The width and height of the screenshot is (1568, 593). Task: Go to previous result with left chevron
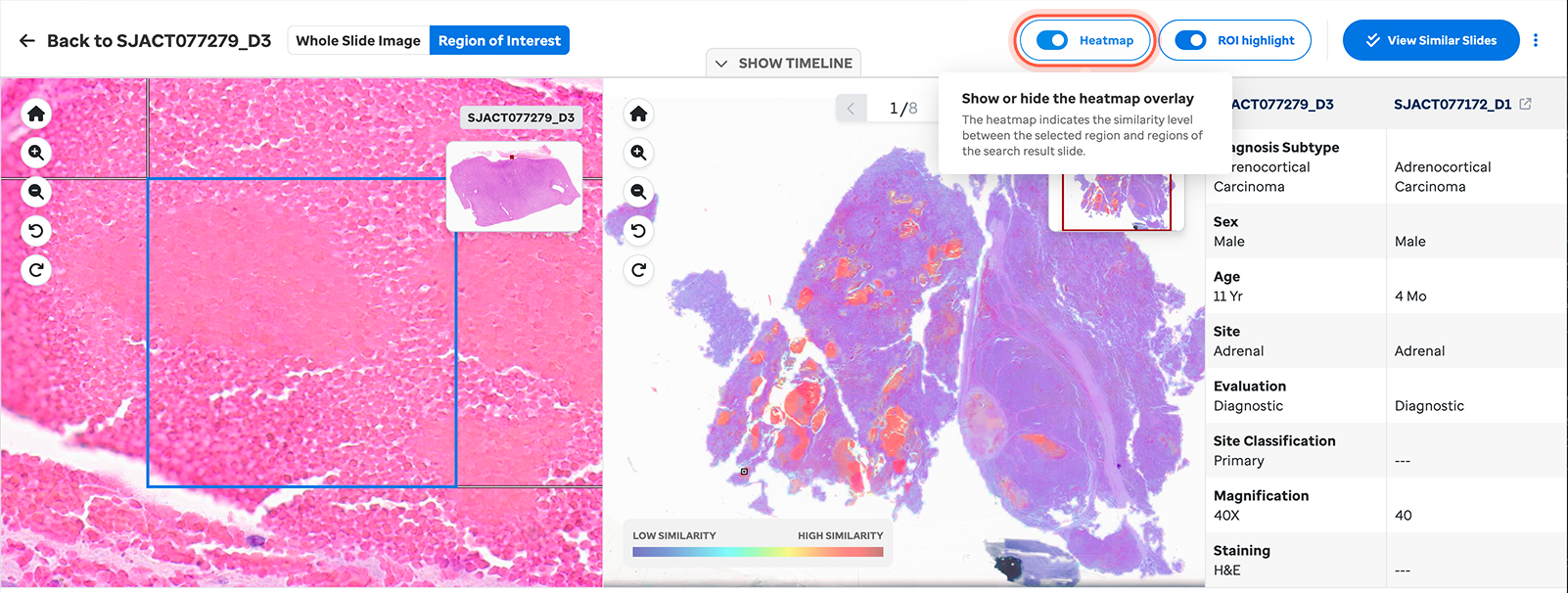851,108
